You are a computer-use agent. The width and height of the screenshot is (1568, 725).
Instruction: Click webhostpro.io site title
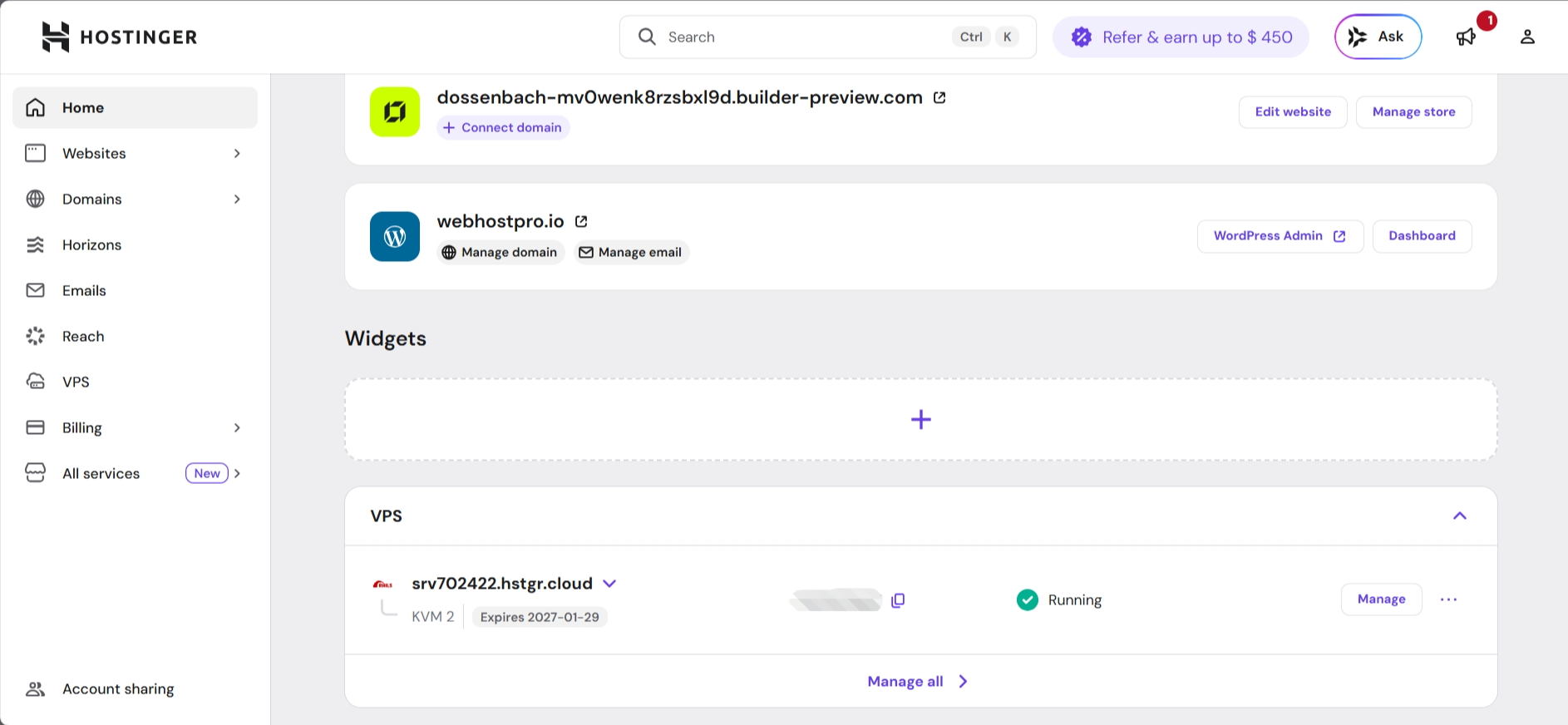(x=500, y=221)
